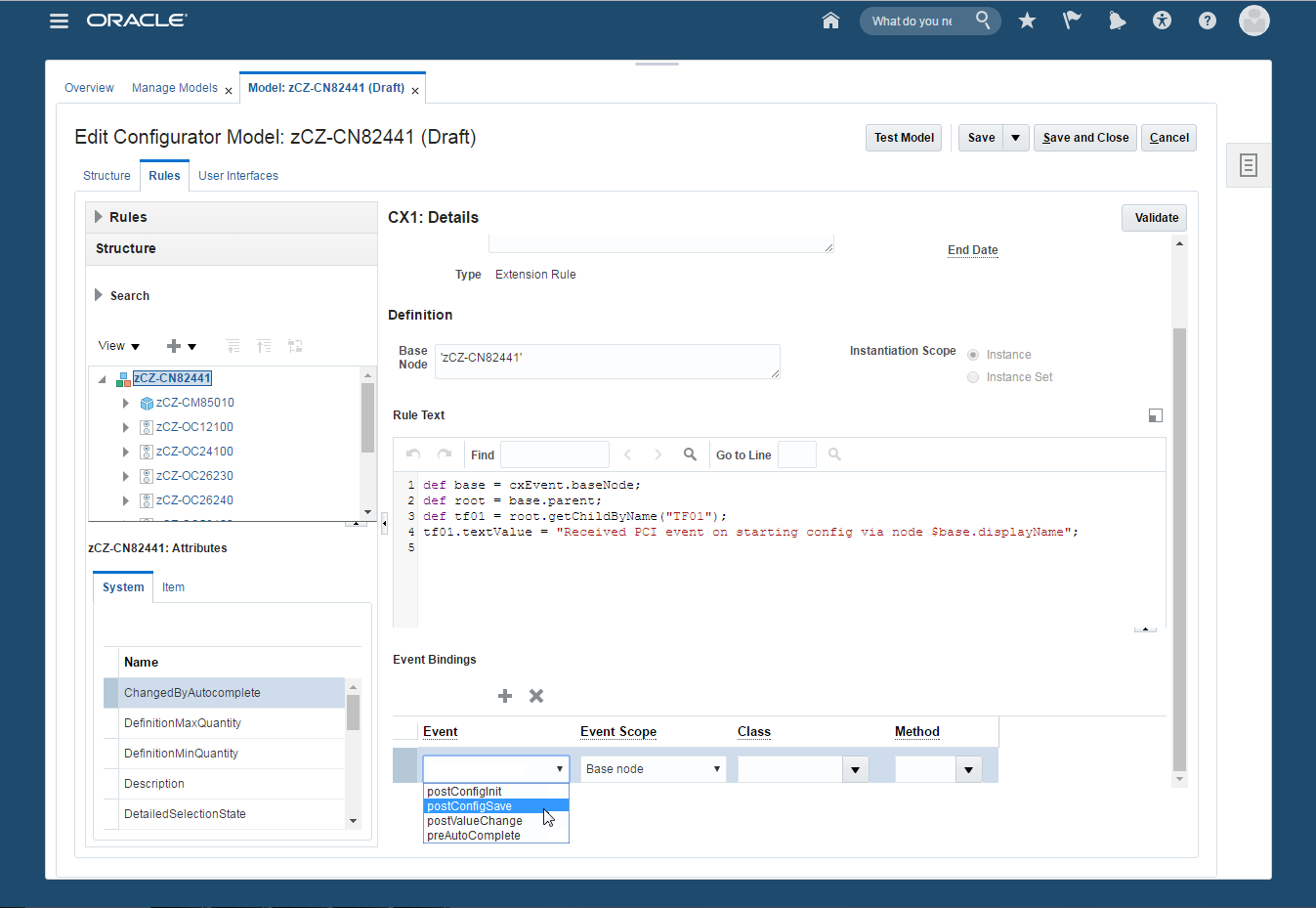Image resolution: width=1316 pixels, height=908 pixels.
Task: Open the Watchlist flag icon
Action: click(x=1072, y=21)
